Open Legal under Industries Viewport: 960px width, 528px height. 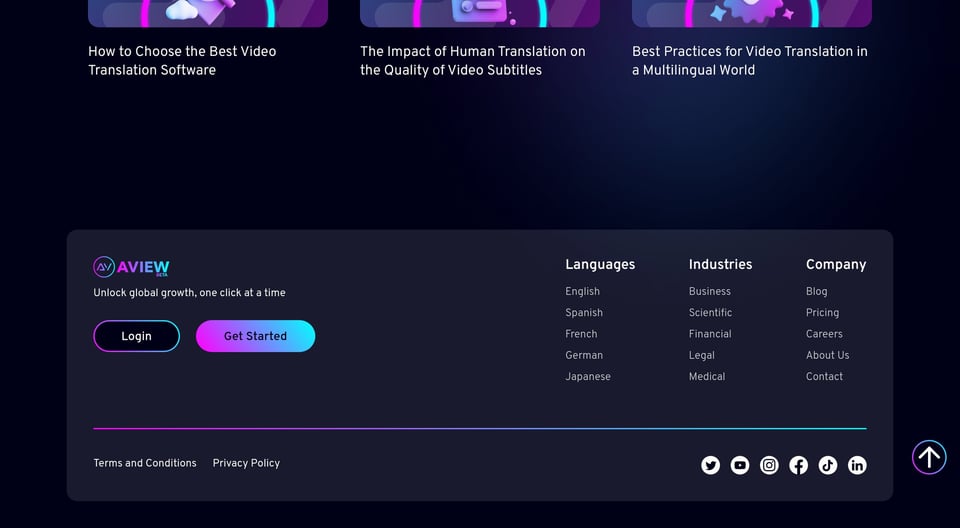click(702, 355)
